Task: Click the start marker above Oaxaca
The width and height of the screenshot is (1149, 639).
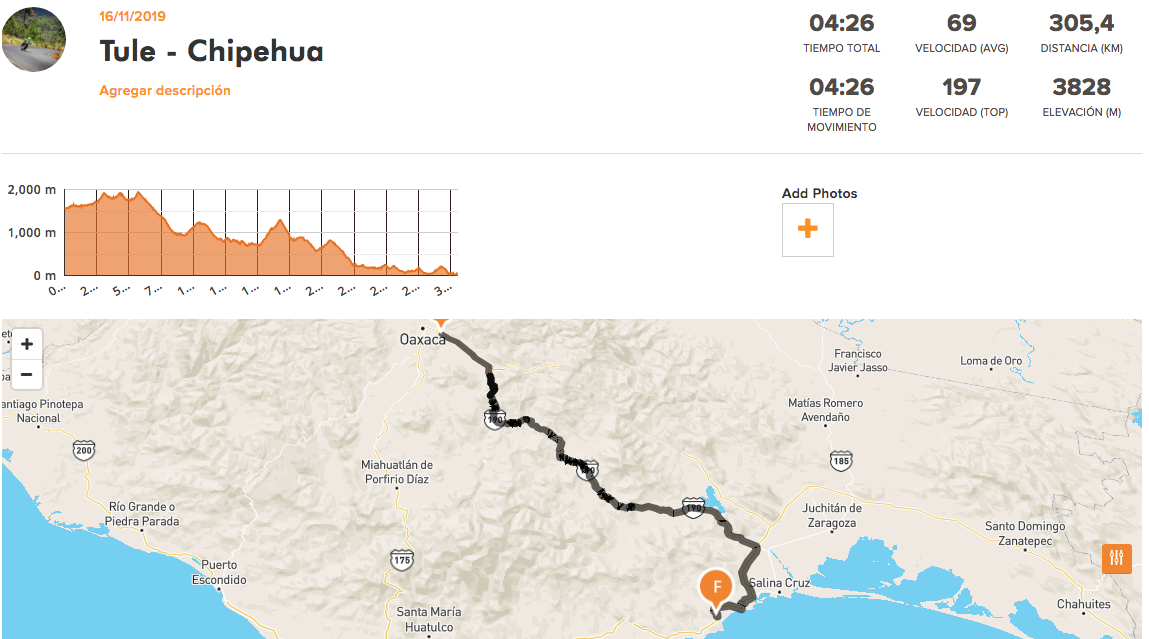Action: [x=440, y=322]
